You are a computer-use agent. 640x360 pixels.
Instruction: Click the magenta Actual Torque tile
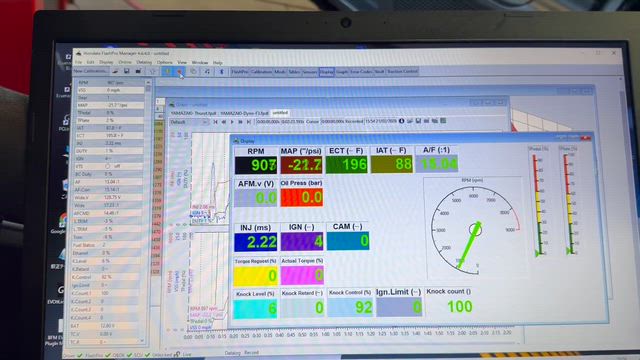pyautogui.click(x=302, y=275)
